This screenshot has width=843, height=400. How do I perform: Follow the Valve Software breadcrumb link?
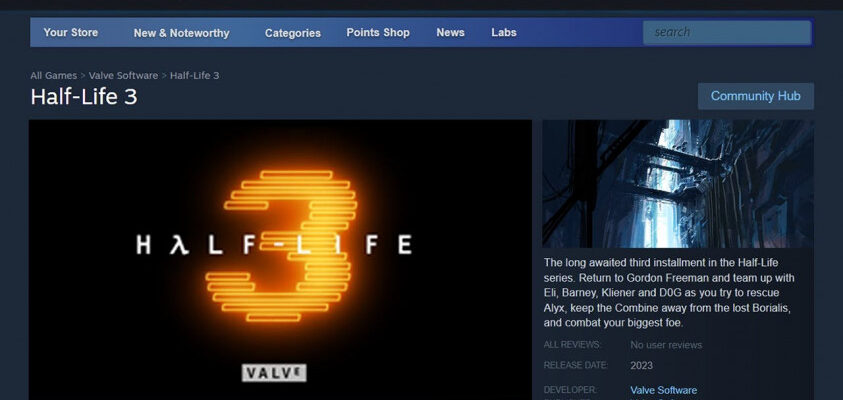pos(123,75)
